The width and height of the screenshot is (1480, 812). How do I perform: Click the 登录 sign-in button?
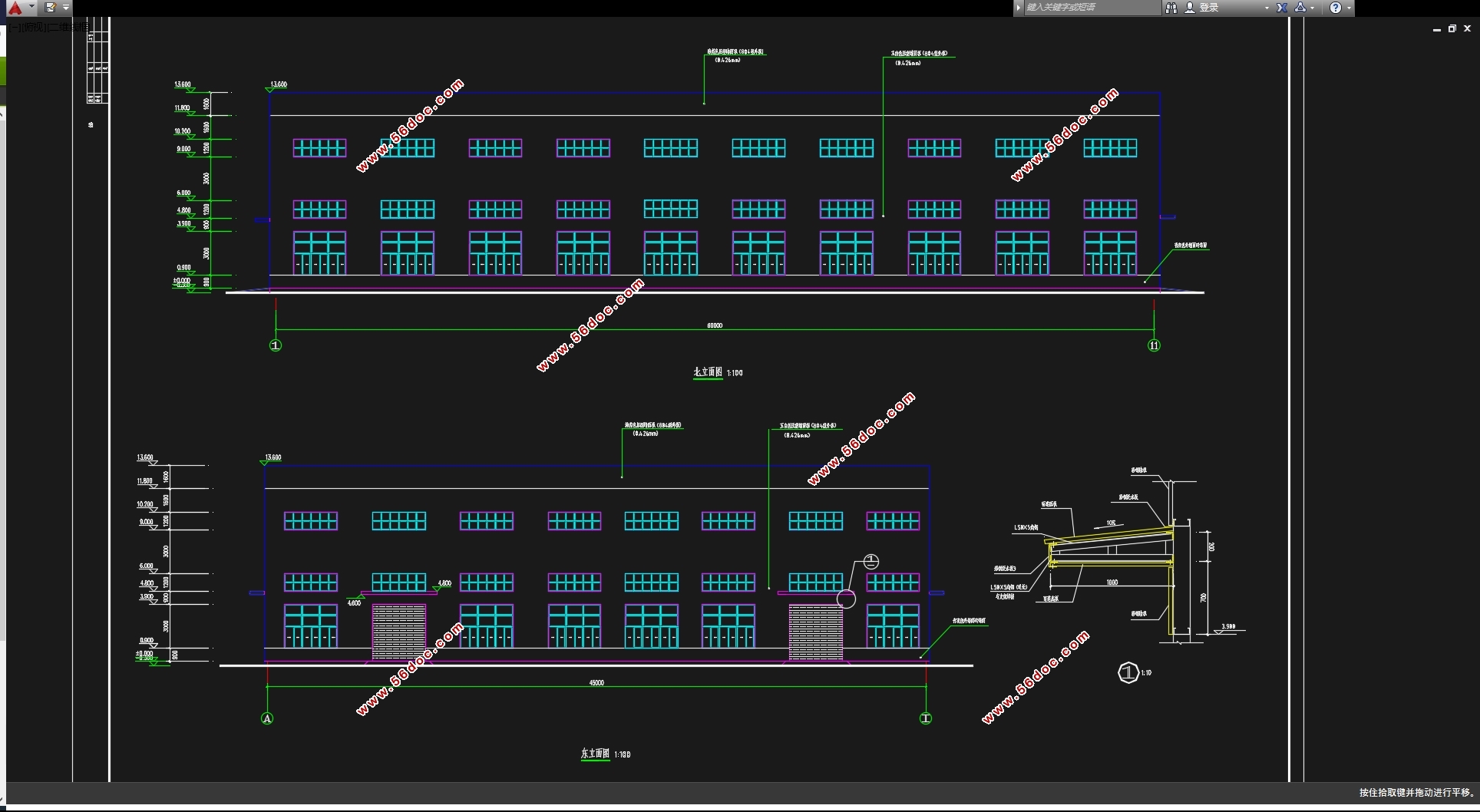(x=1202, y=8)
